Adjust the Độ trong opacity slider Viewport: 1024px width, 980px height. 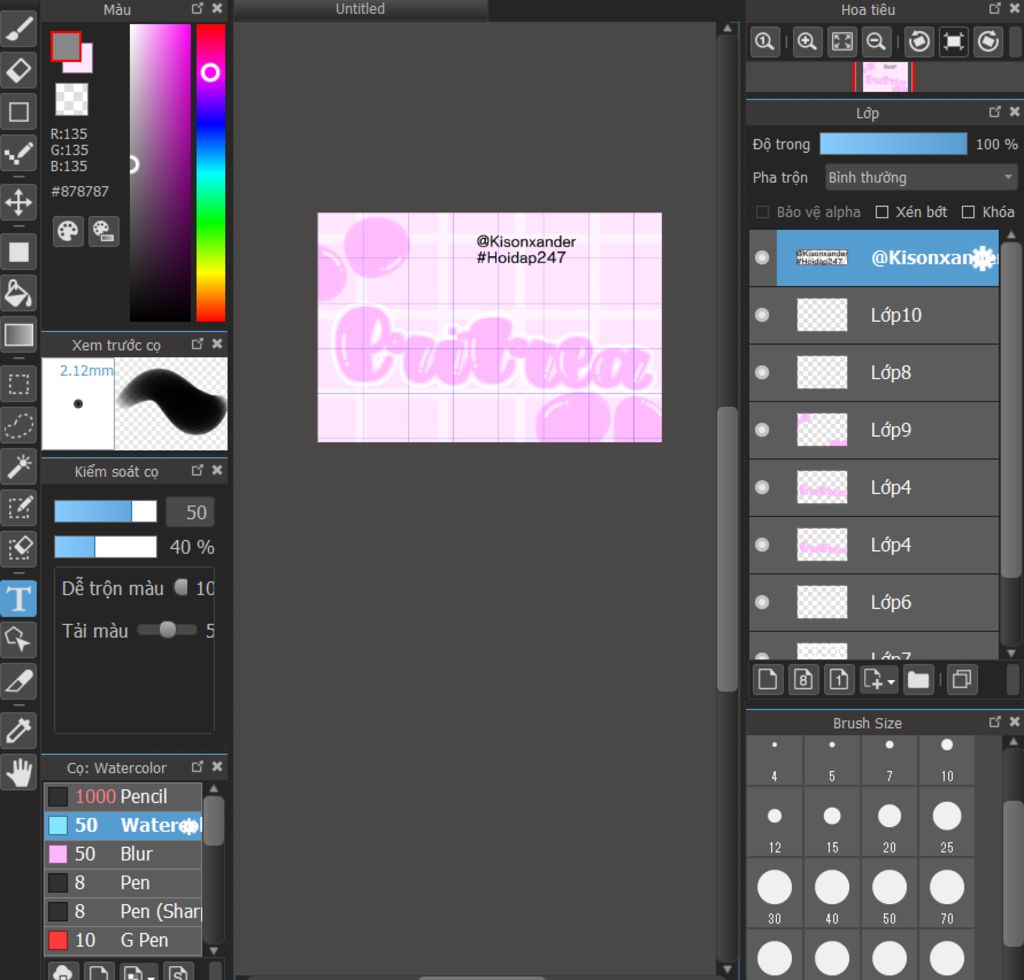893,144
